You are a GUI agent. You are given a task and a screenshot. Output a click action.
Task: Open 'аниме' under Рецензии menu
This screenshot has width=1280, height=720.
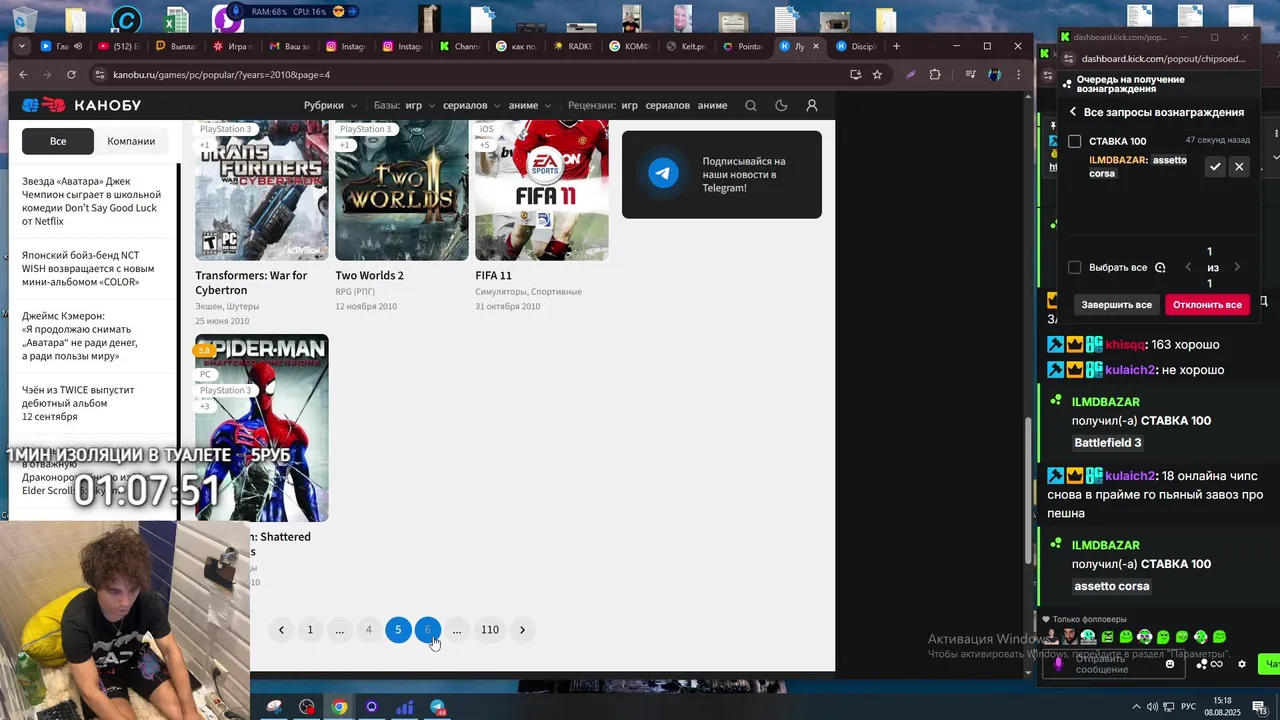713,105
